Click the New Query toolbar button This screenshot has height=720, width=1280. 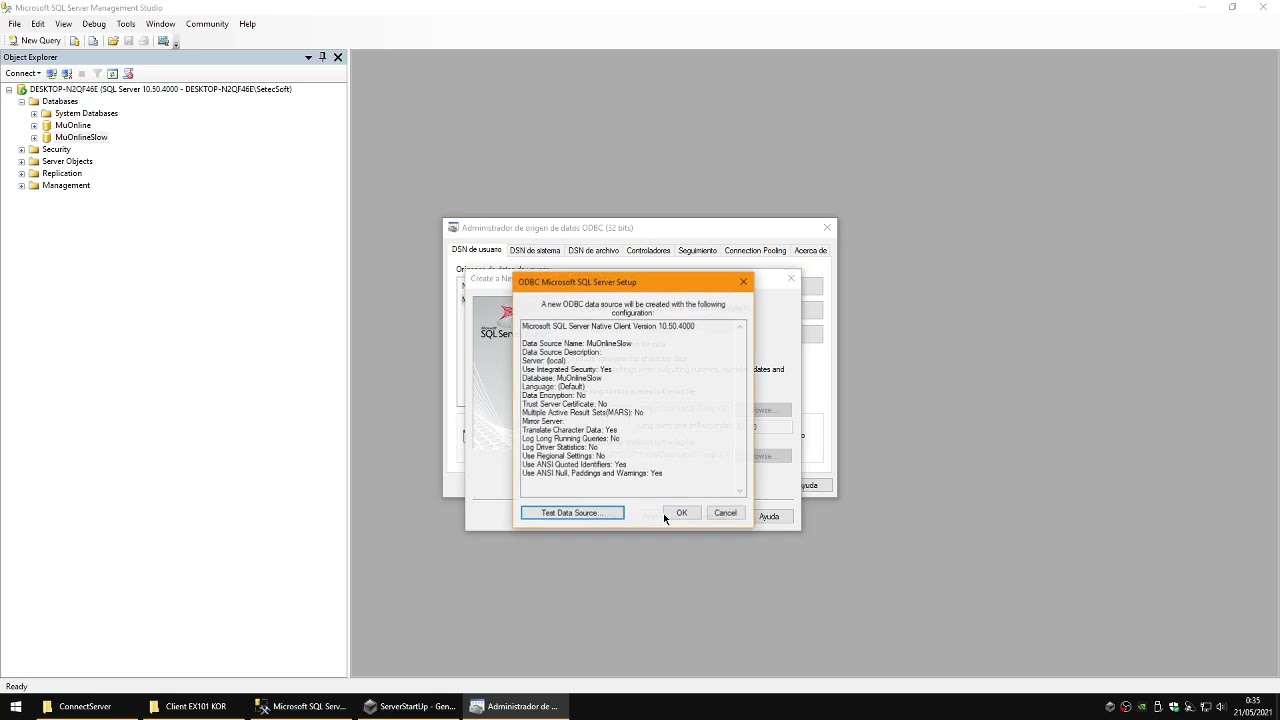(x=35, y=41)
